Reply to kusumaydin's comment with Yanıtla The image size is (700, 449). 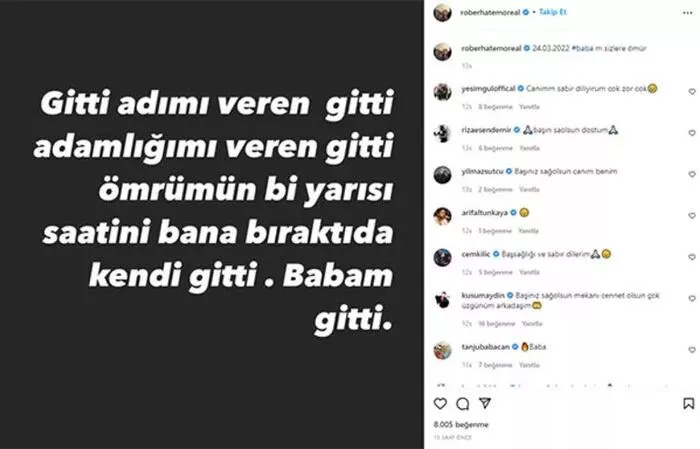532,324
